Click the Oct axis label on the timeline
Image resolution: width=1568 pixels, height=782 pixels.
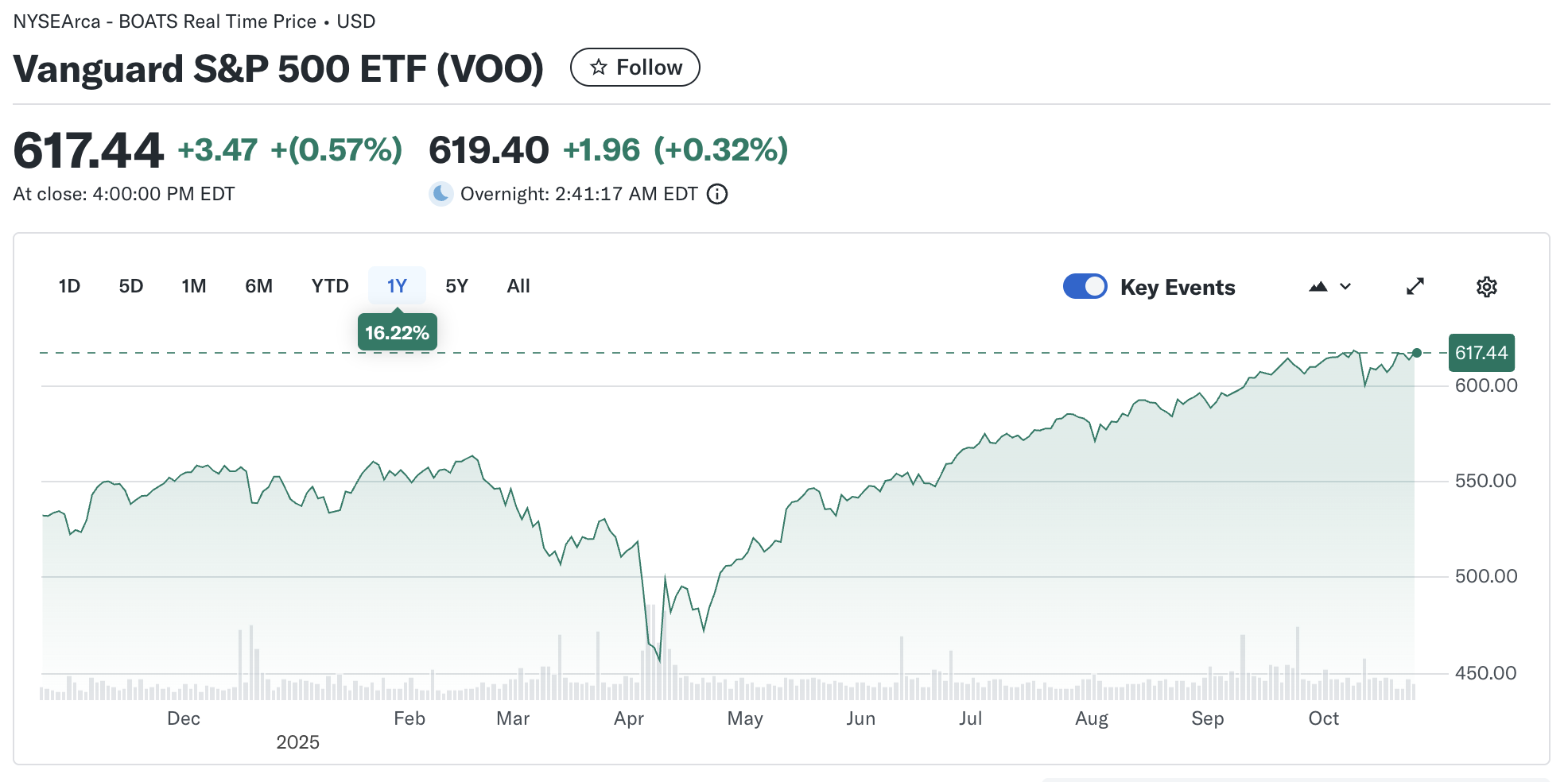1325,718
